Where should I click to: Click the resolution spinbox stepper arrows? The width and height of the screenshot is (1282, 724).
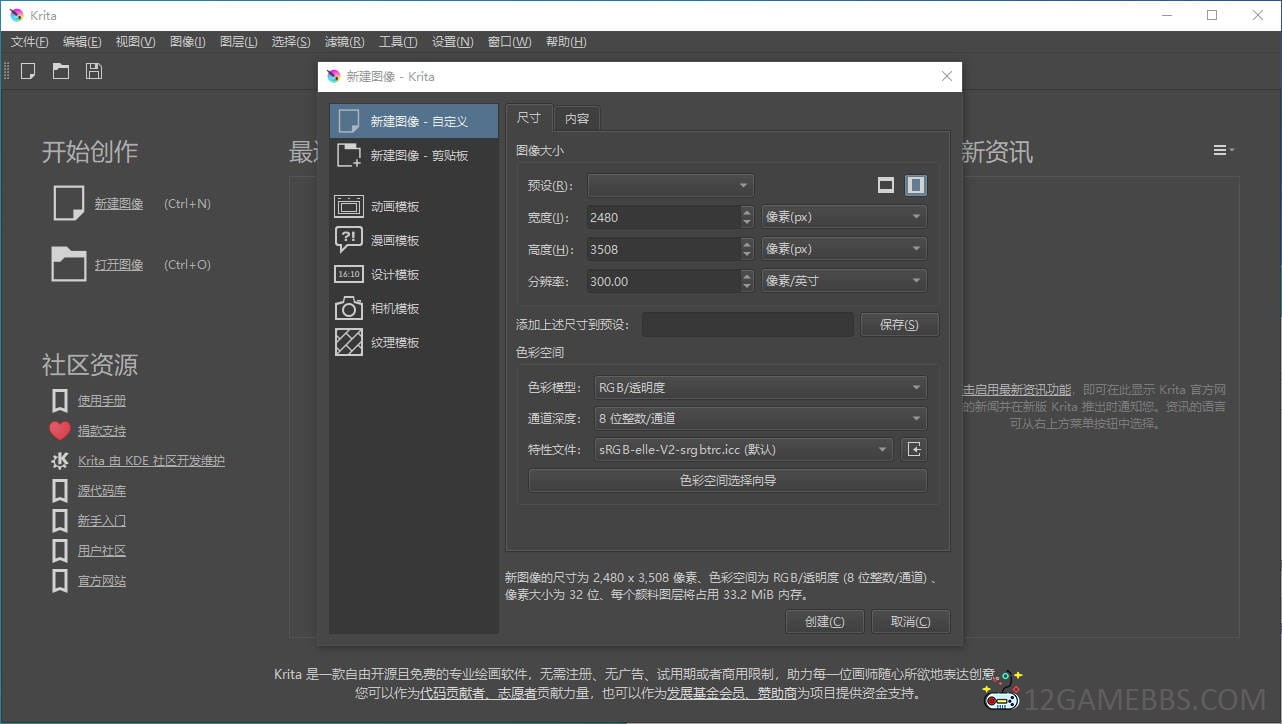[x=747, y=281]
